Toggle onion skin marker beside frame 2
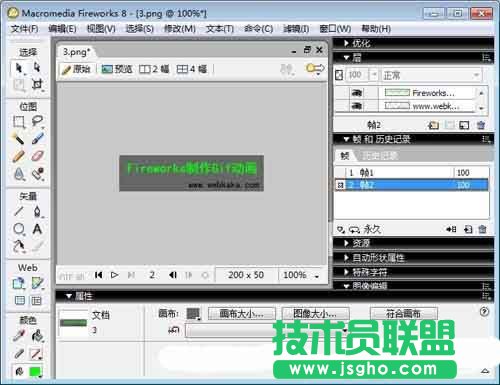Screen dimensions: 500x385 click(x=340, y=185)
